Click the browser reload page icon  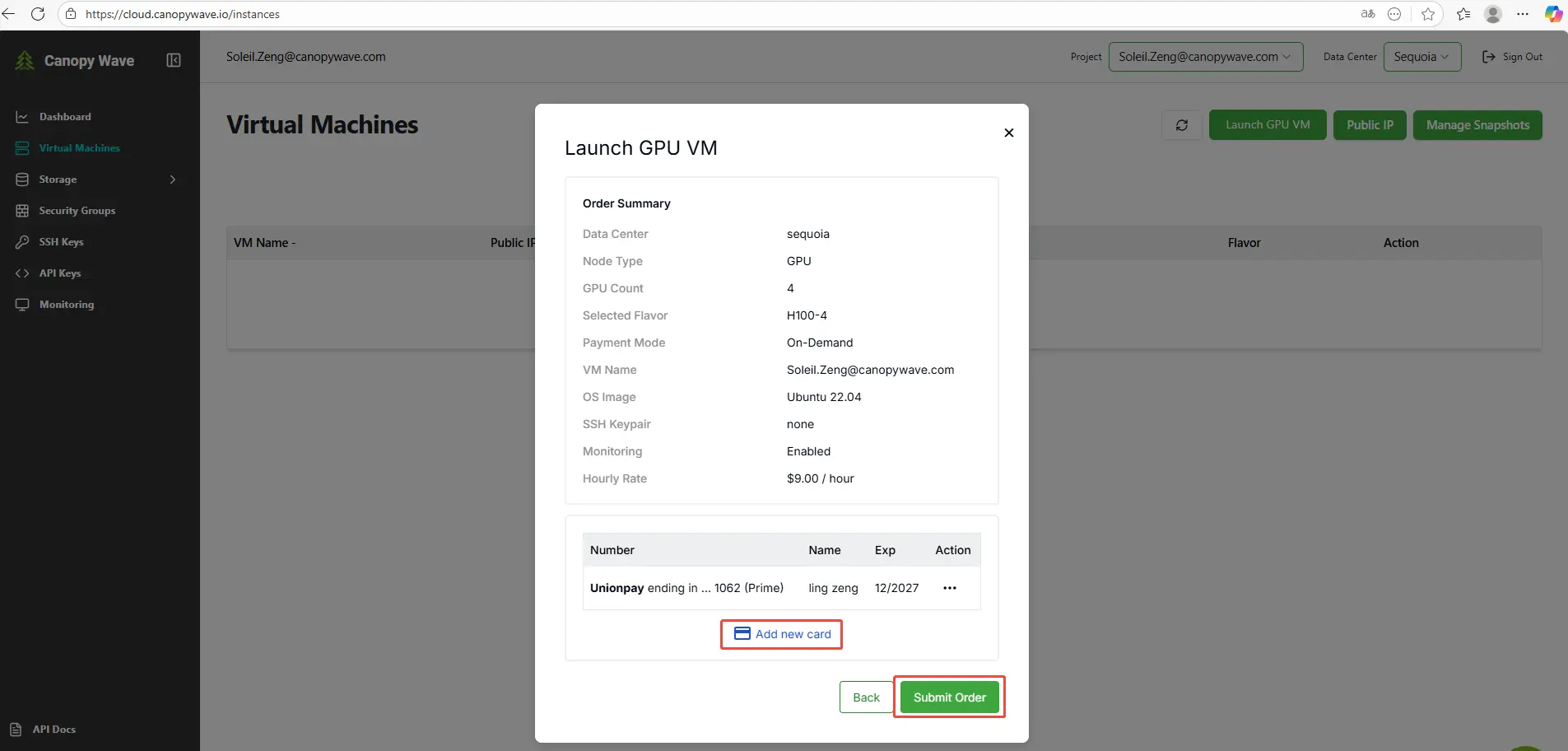[x=38, y=14]
